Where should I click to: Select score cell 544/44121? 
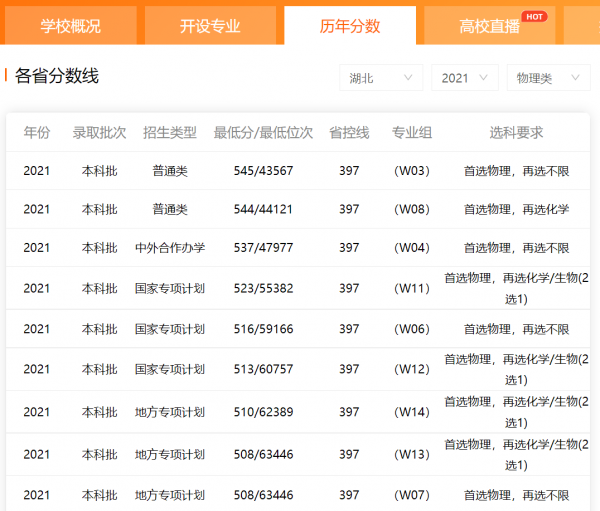(263, 209)
